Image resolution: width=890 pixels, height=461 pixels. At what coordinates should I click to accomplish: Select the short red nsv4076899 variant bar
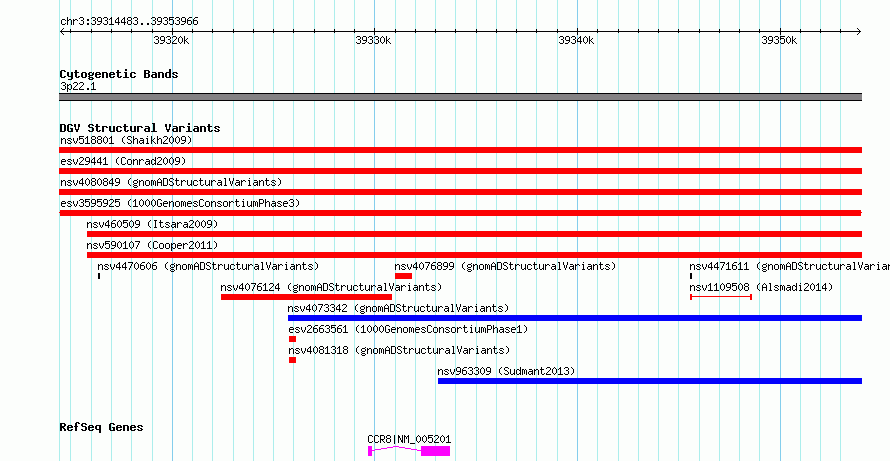(404, 276)
